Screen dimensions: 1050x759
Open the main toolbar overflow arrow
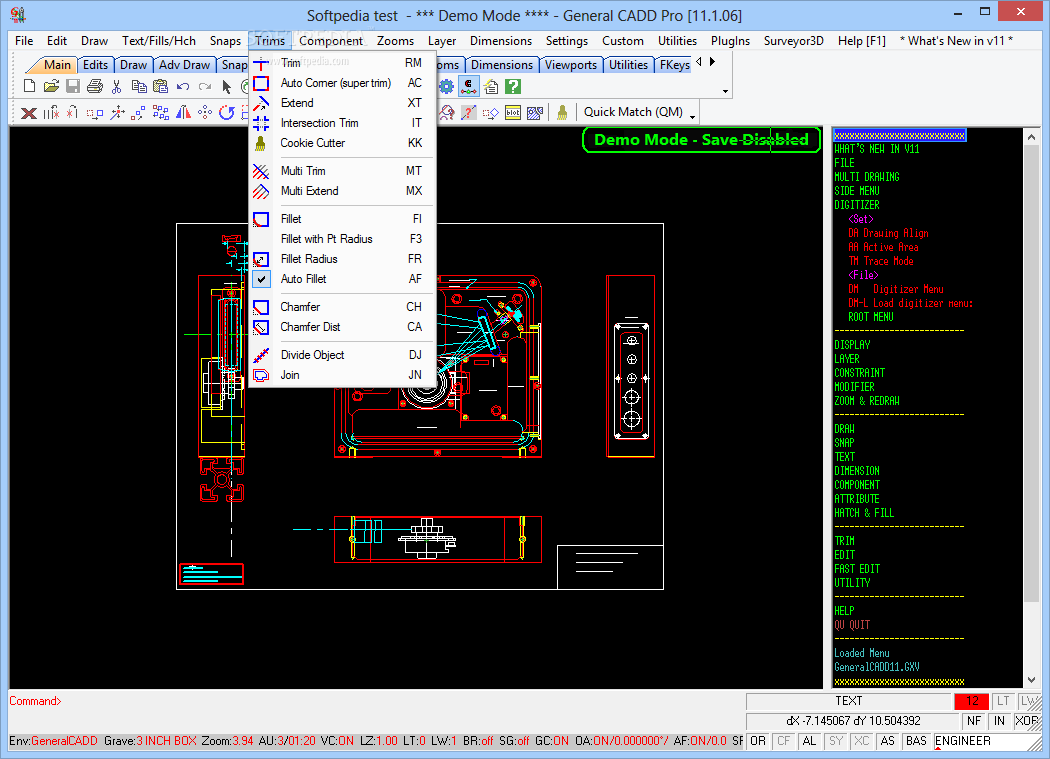tap(725, 91)
